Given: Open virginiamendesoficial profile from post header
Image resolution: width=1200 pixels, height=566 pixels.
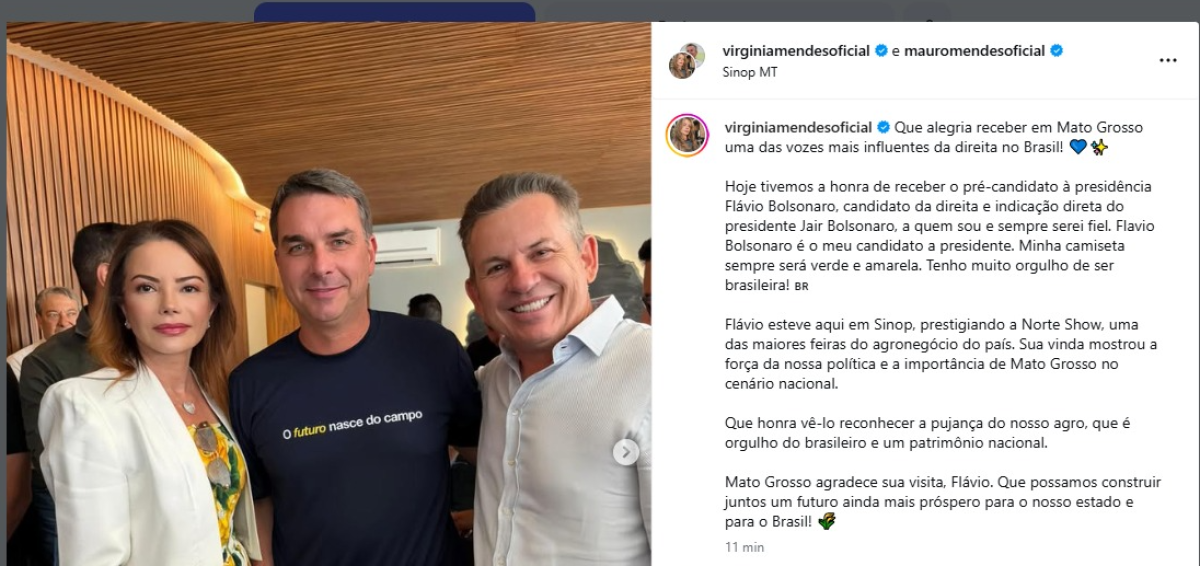Looking at the screenshot, I should click(x=797, y=50).
